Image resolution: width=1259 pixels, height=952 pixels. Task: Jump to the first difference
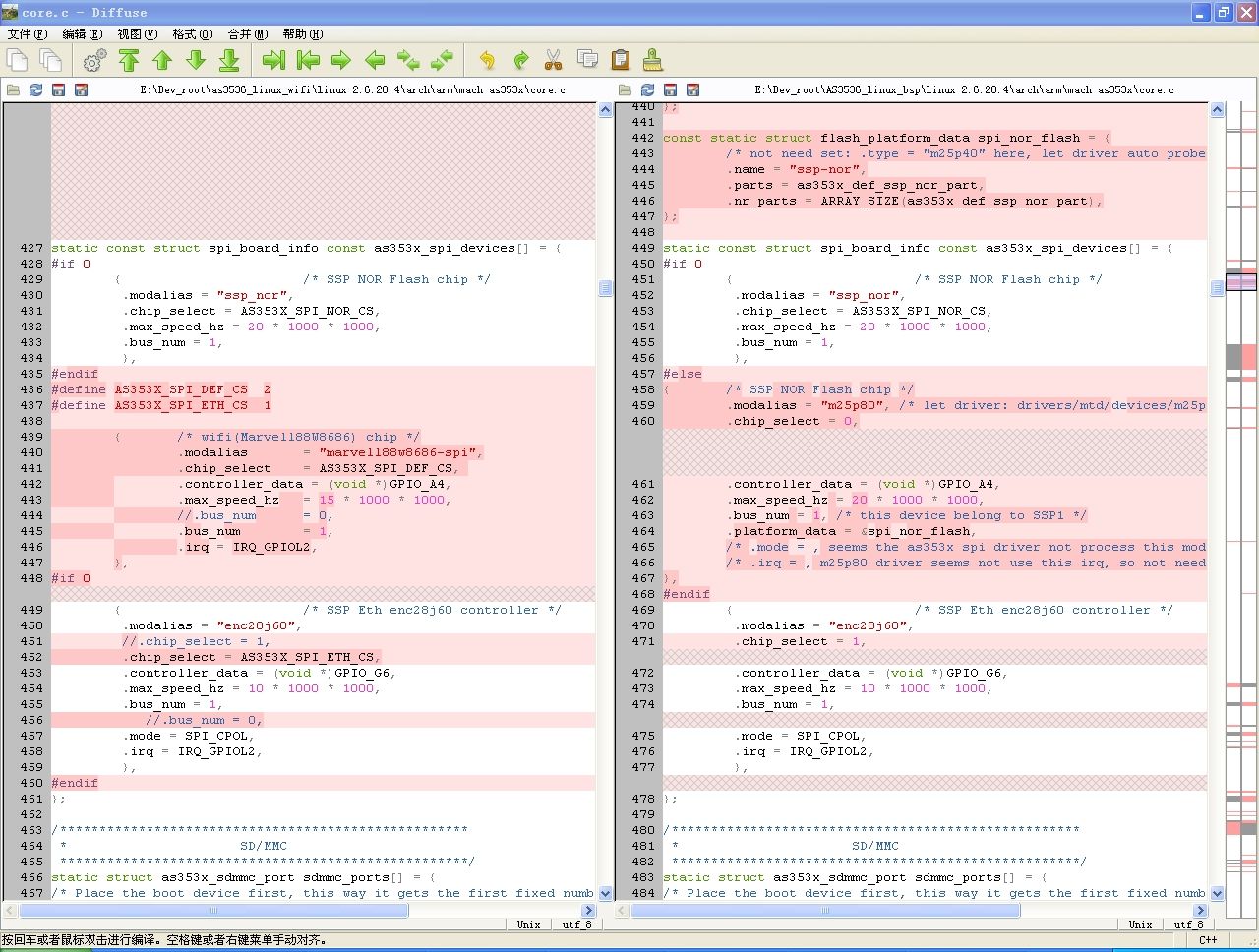pyautogui.click(x=129, y=61)
